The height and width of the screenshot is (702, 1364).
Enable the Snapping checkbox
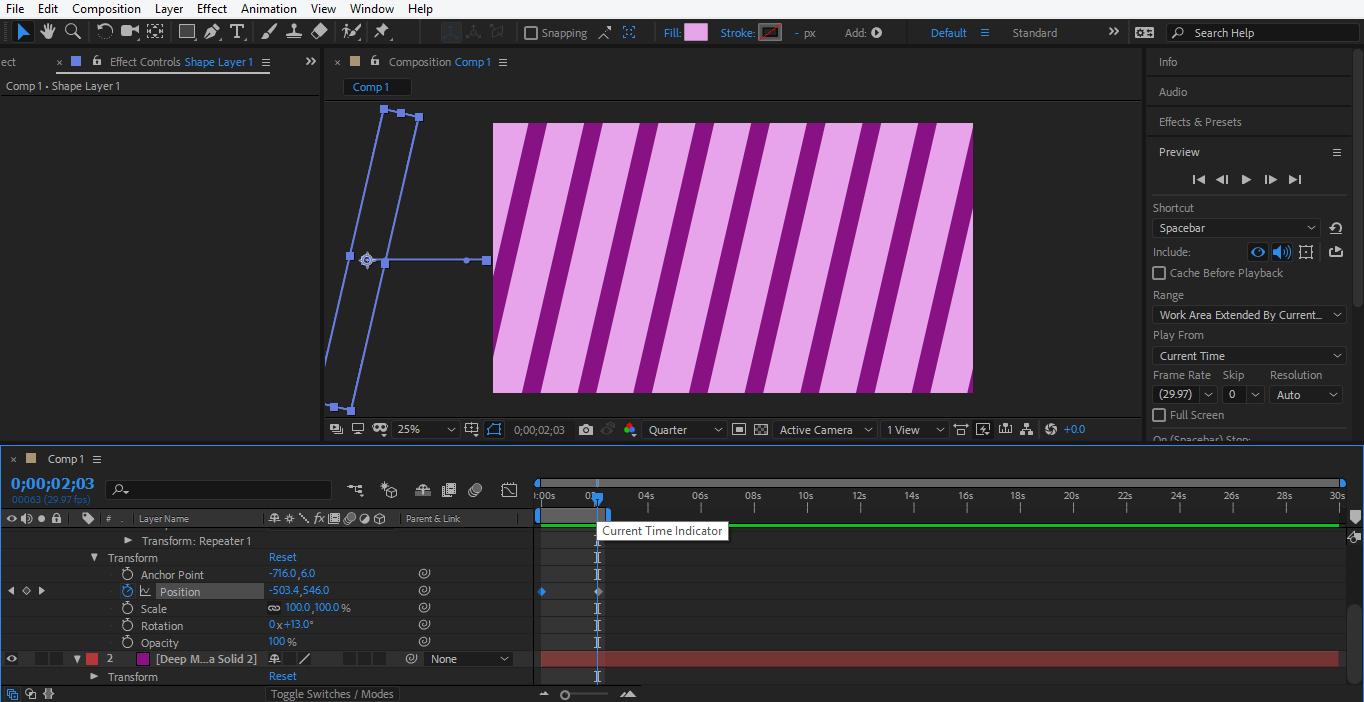[531, 33]
